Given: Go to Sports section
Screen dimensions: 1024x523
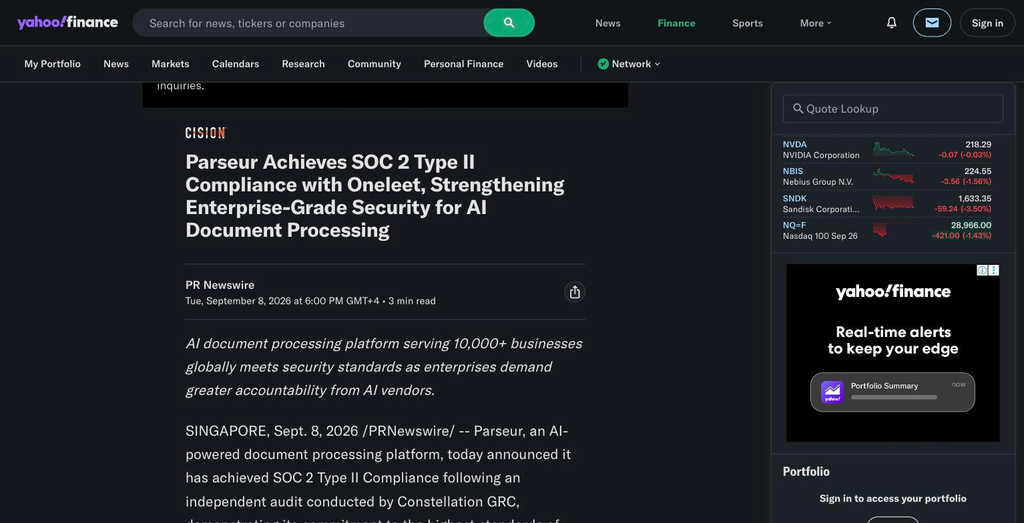Looking at the screenshot, I should coord(747,23).
